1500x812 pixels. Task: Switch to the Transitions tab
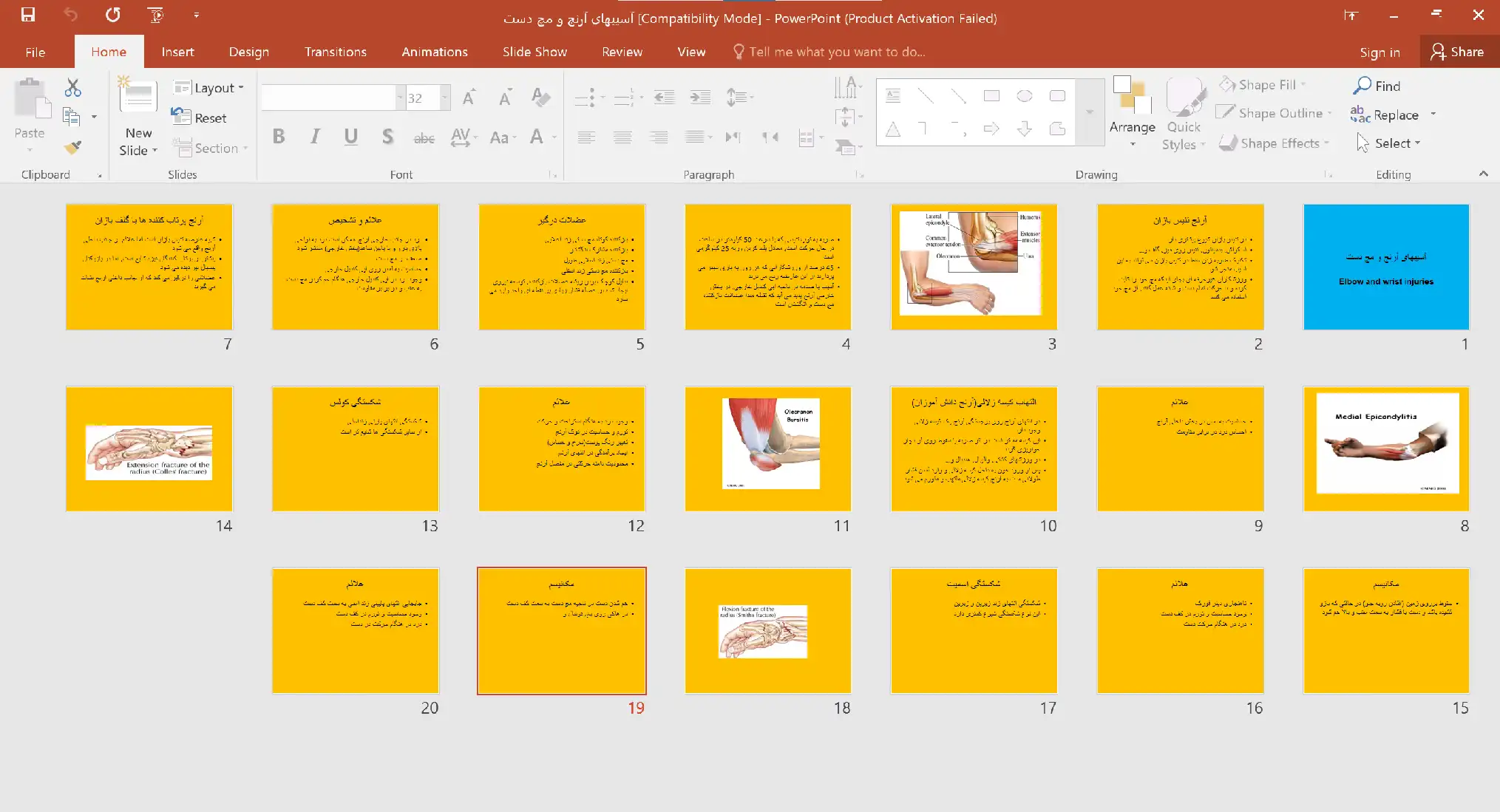[335, 52]
